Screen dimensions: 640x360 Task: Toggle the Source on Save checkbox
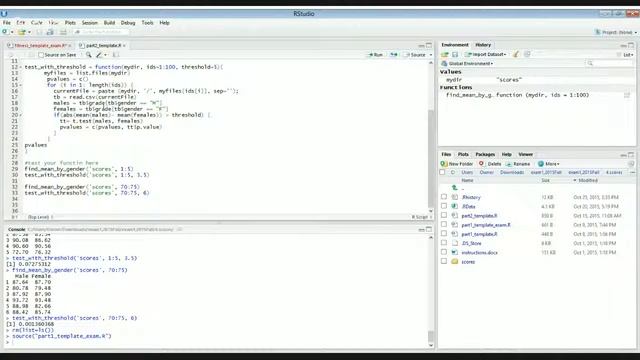pos(41,55)
